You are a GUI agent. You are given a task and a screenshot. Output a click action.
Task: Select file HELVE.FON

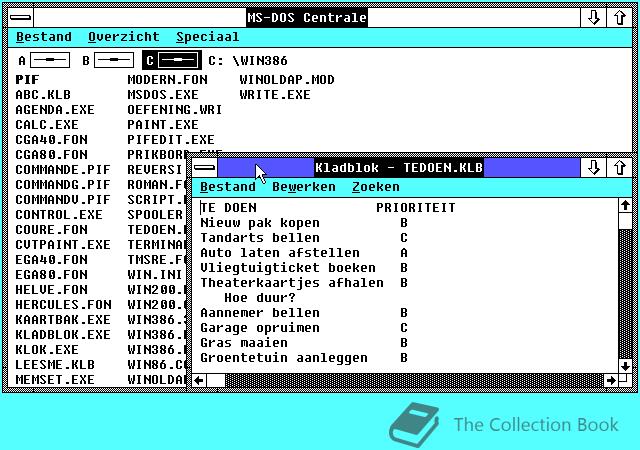click(x=51, y=290)
